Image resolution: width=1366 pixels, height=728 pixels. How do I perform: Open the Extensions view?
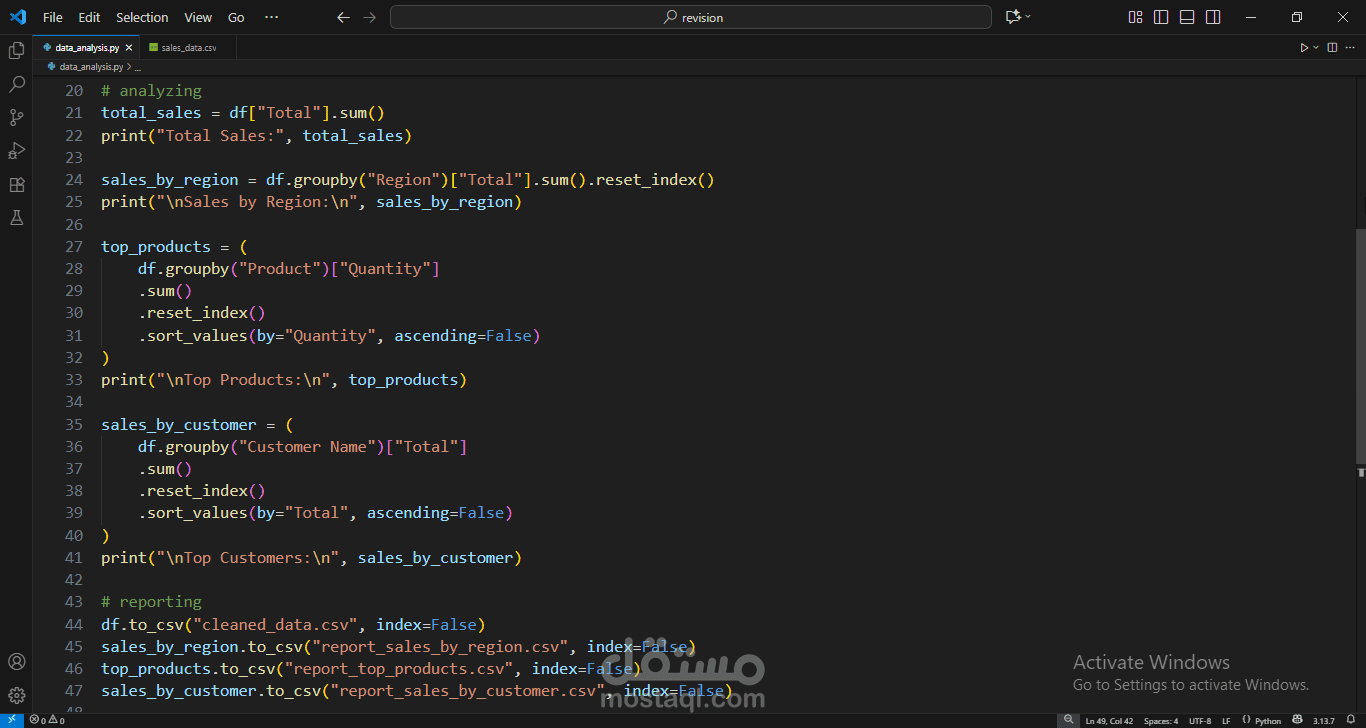pyautogui.click(x=16, y=185)
